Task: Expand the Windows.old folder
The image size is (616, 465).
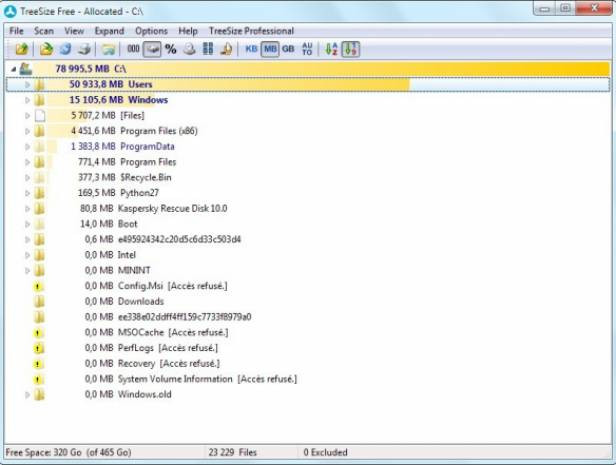Action: click(x=27, y=395)
